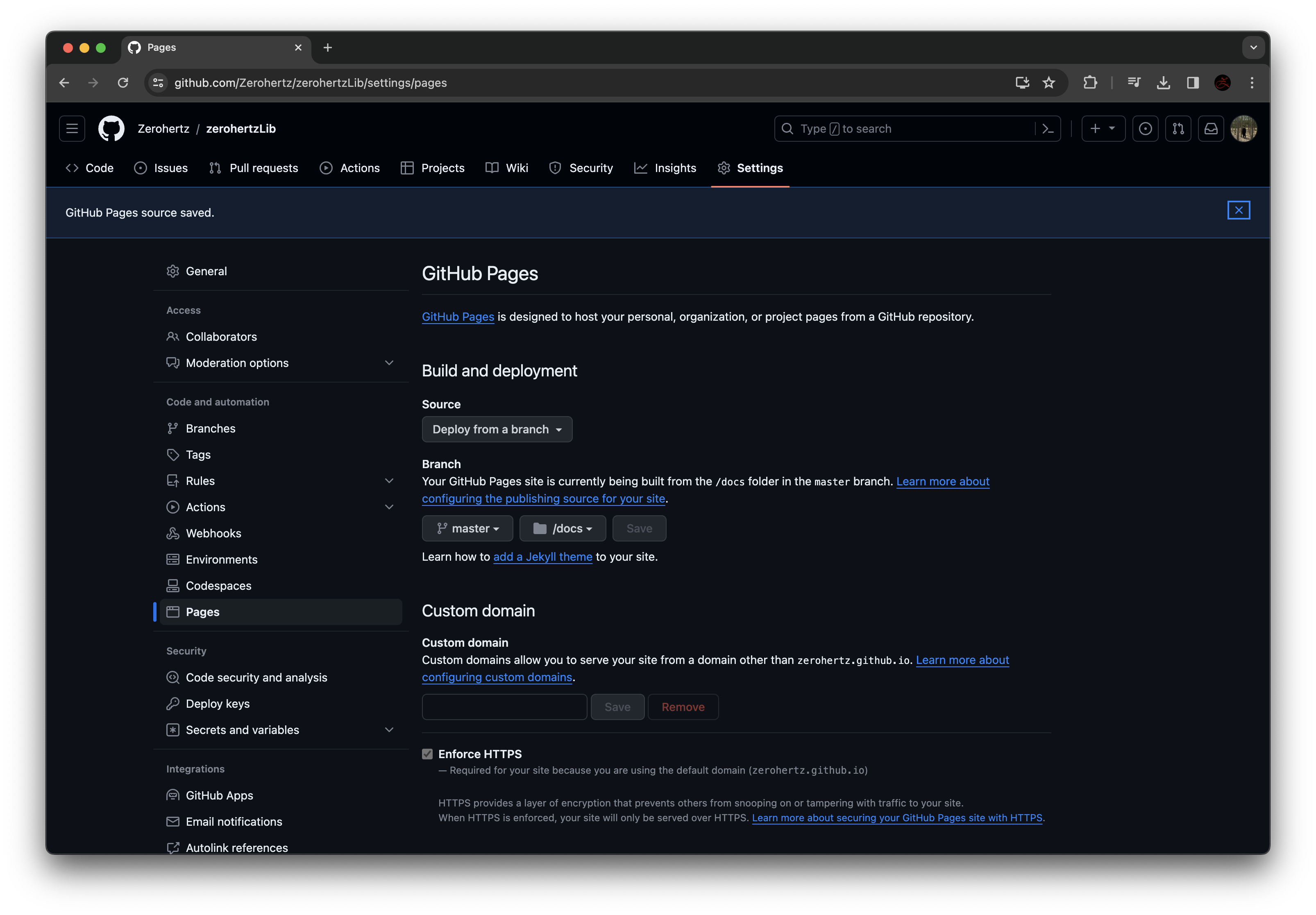Open the /docs folder dropdown
Viewport: 1316px width, 915px height.
(562, 528)
